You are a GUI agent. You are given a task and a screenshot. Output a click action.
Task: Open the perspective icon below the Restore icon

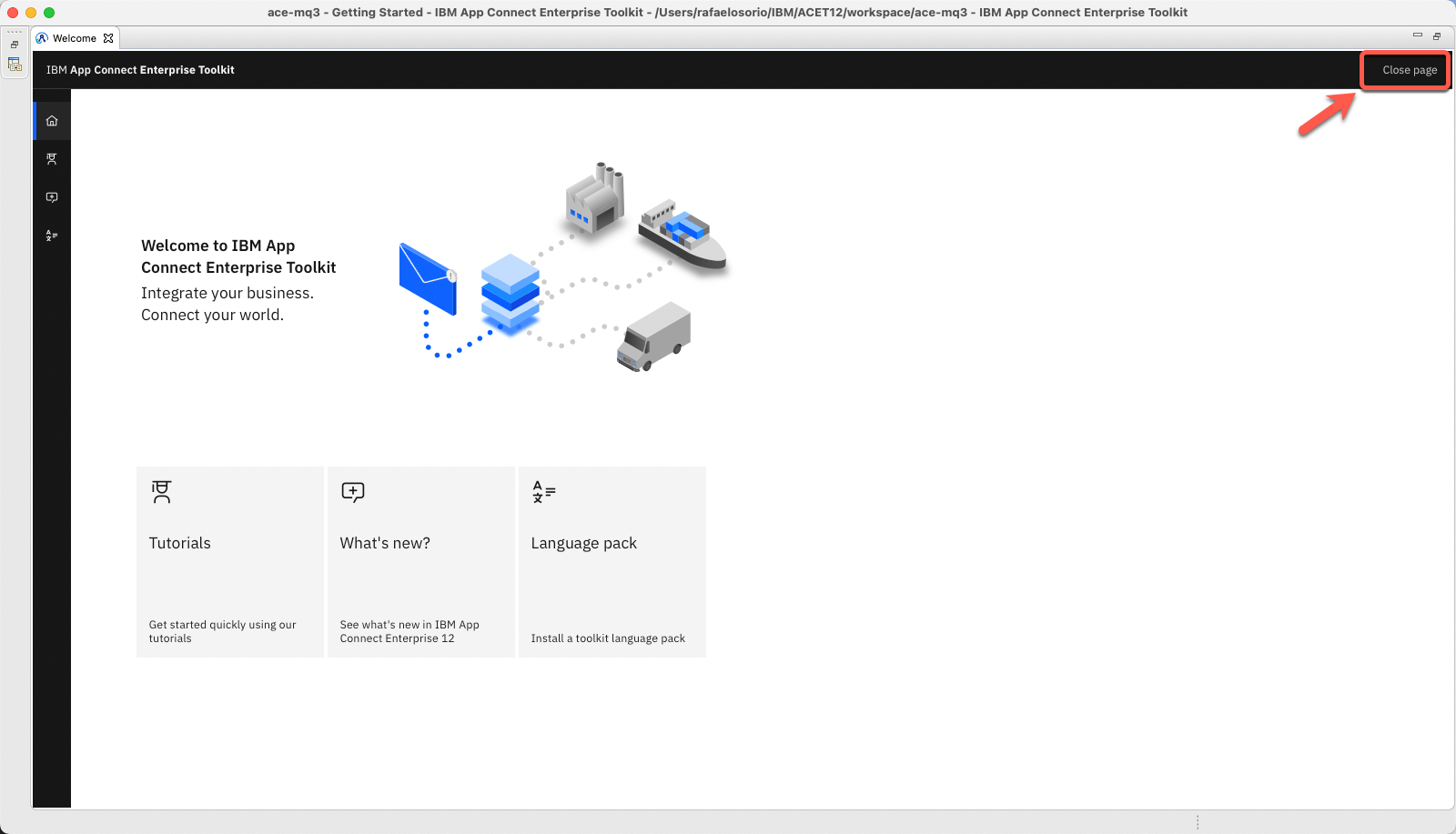click(15, 65)
